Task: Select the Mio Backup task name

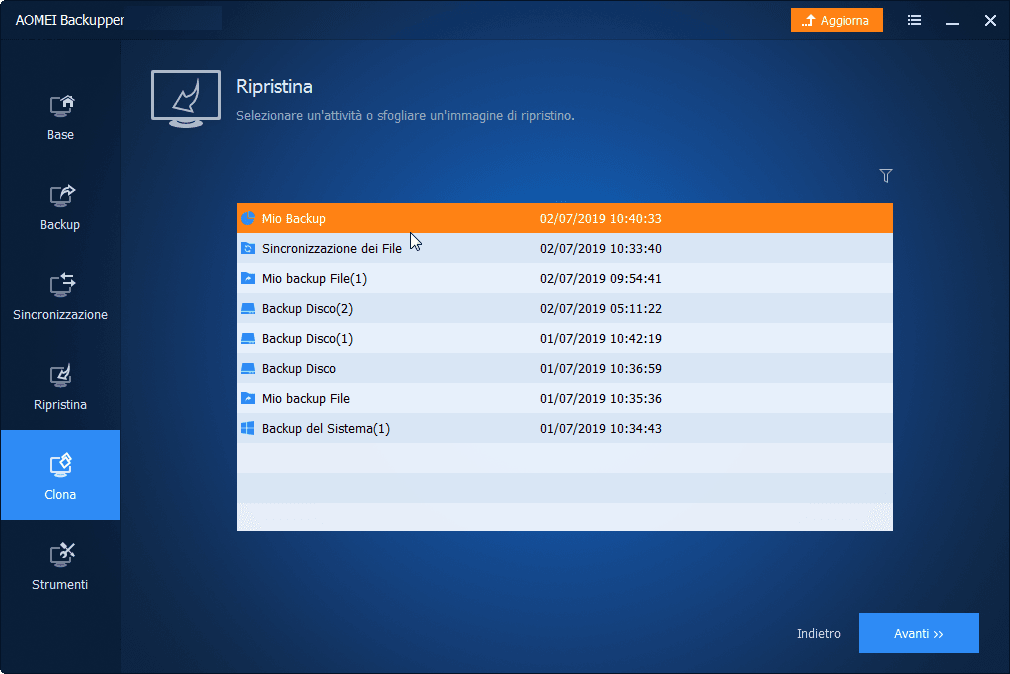Action: [x=294, y=218]
